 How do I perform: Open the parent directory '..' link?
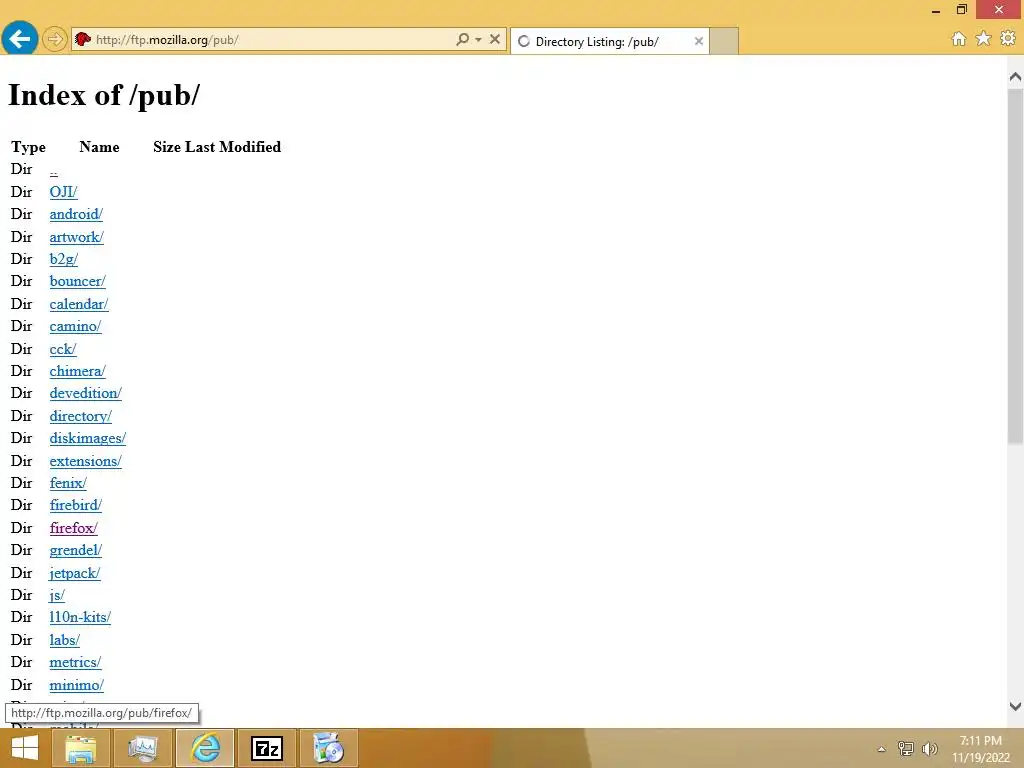(54, 170)
